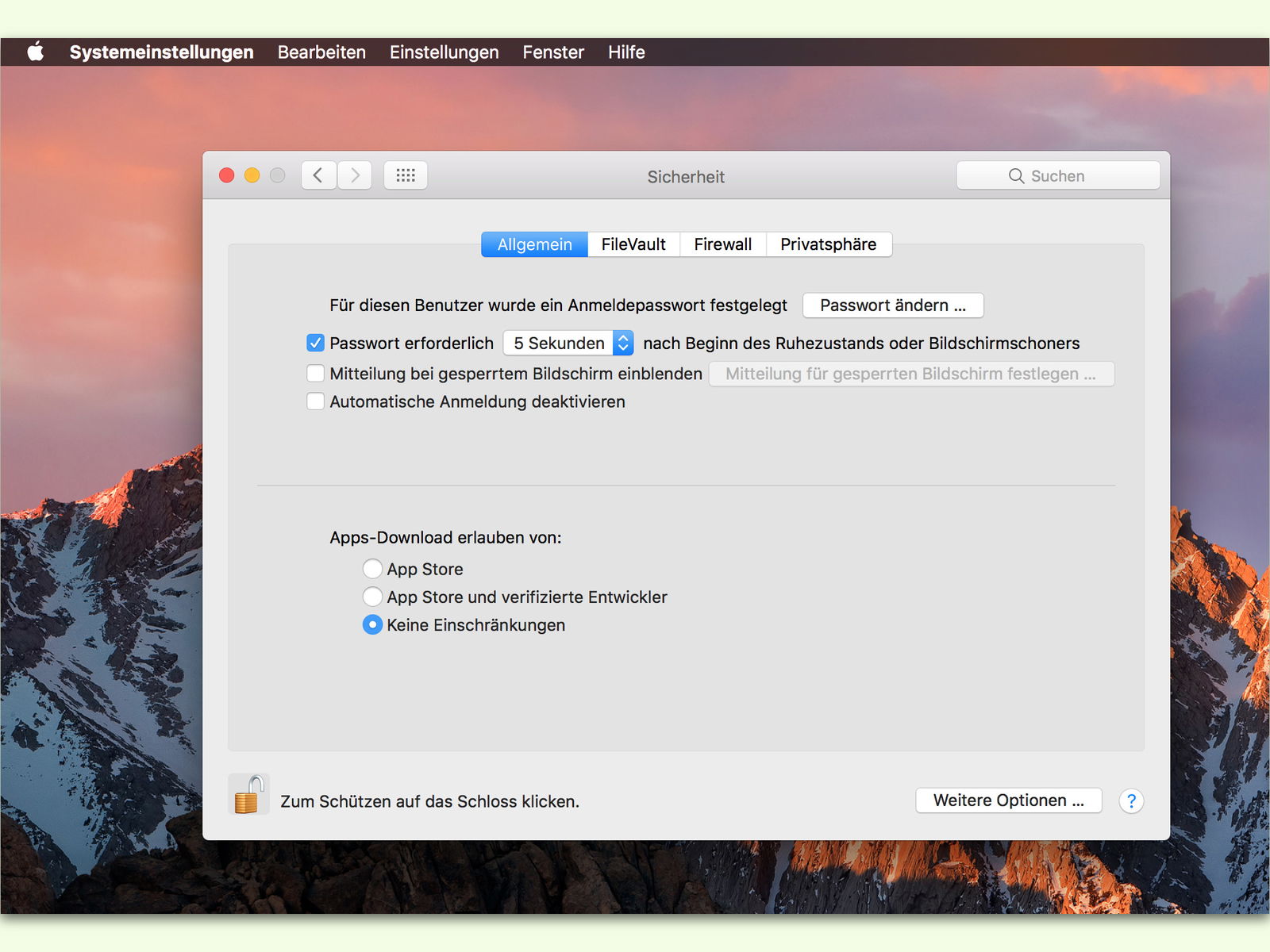Click the Apps-Download erlauben von label
Image resolution: width=1270 pixels, height=952 pixels.
coord(445,537)
